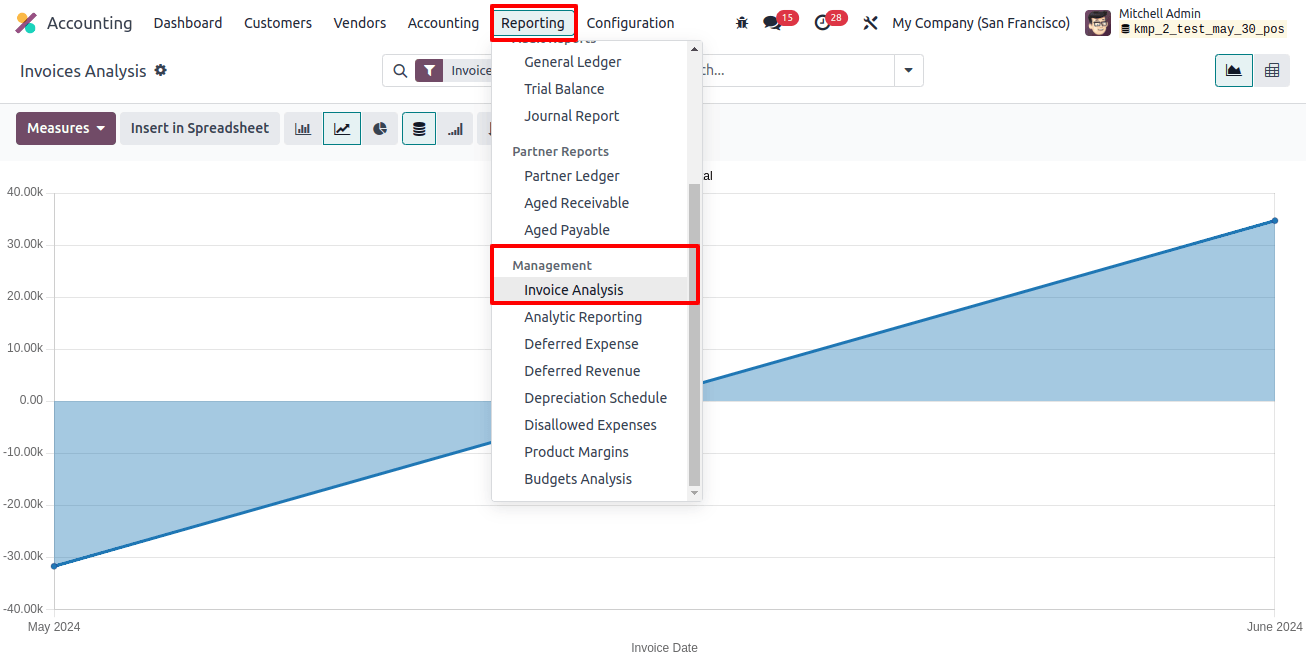This screenshot has width=1306, height=660.
Task: Open the bug debug tools icon
Action: click(741, 23)
